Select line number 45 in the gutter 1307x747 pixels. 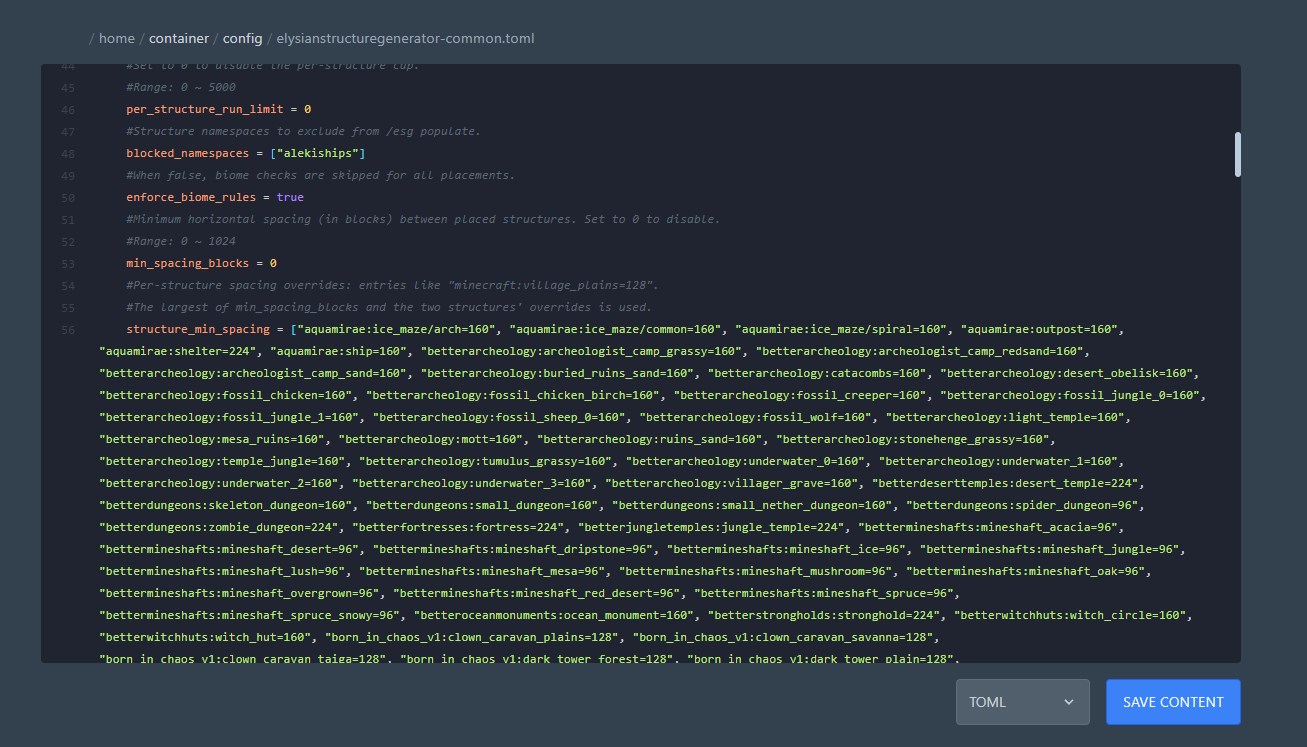coord(68,87)
